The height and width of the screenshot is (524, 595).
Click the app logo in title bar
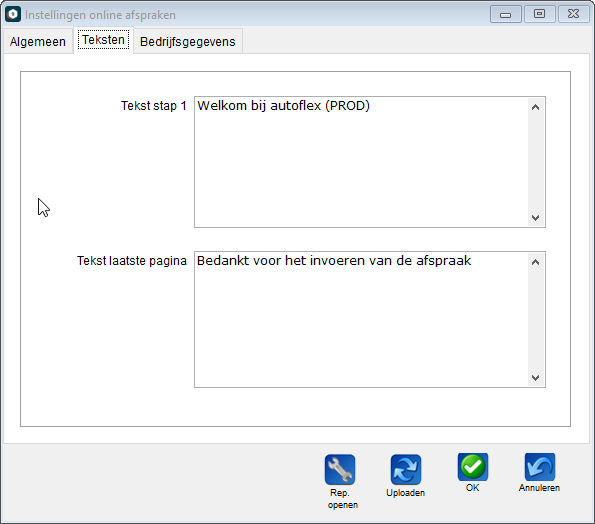tap(13, 14)
